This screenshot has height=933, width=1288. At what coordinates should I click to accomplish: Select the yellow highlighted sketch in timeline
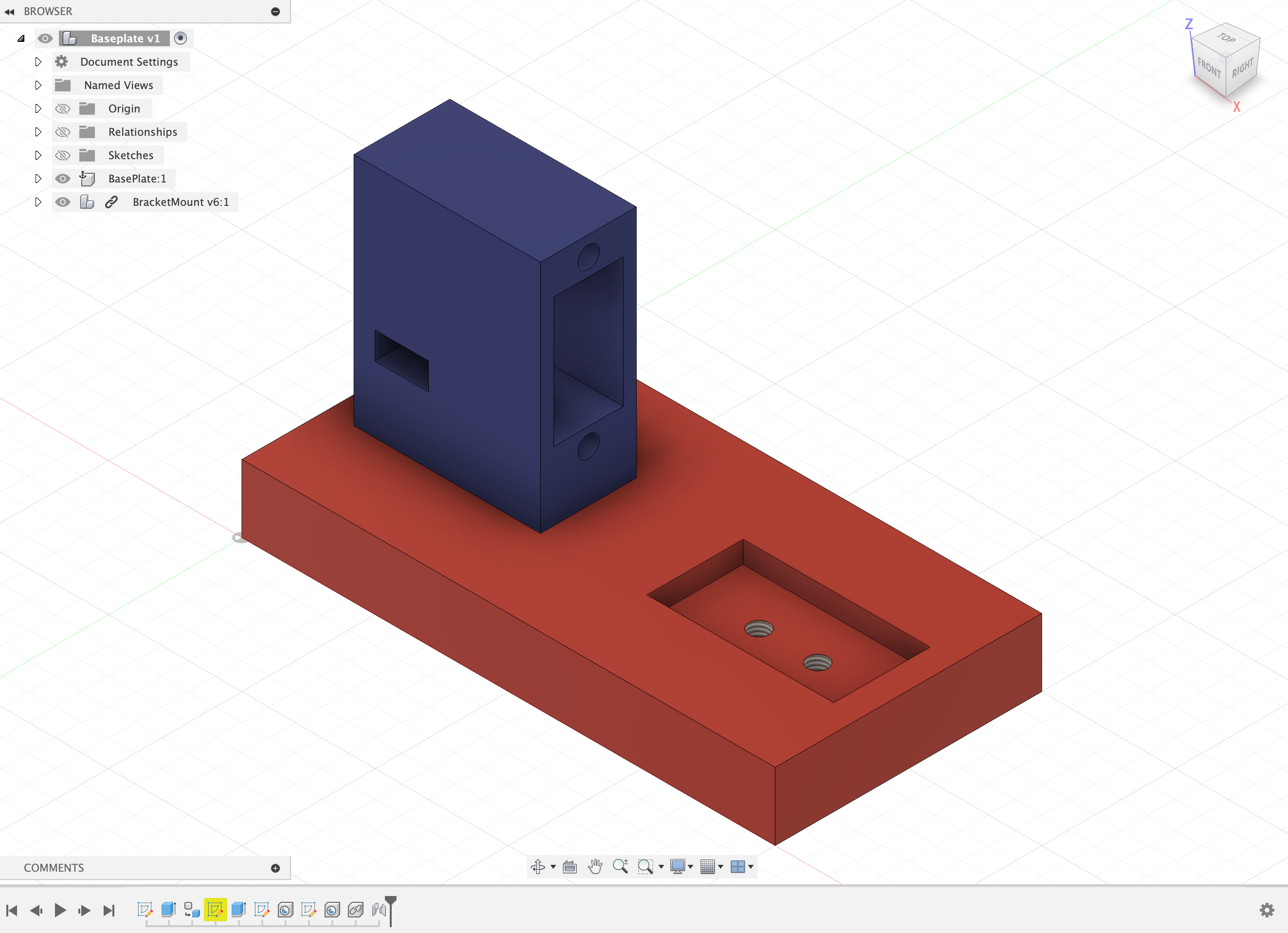(x=215, y=910)
